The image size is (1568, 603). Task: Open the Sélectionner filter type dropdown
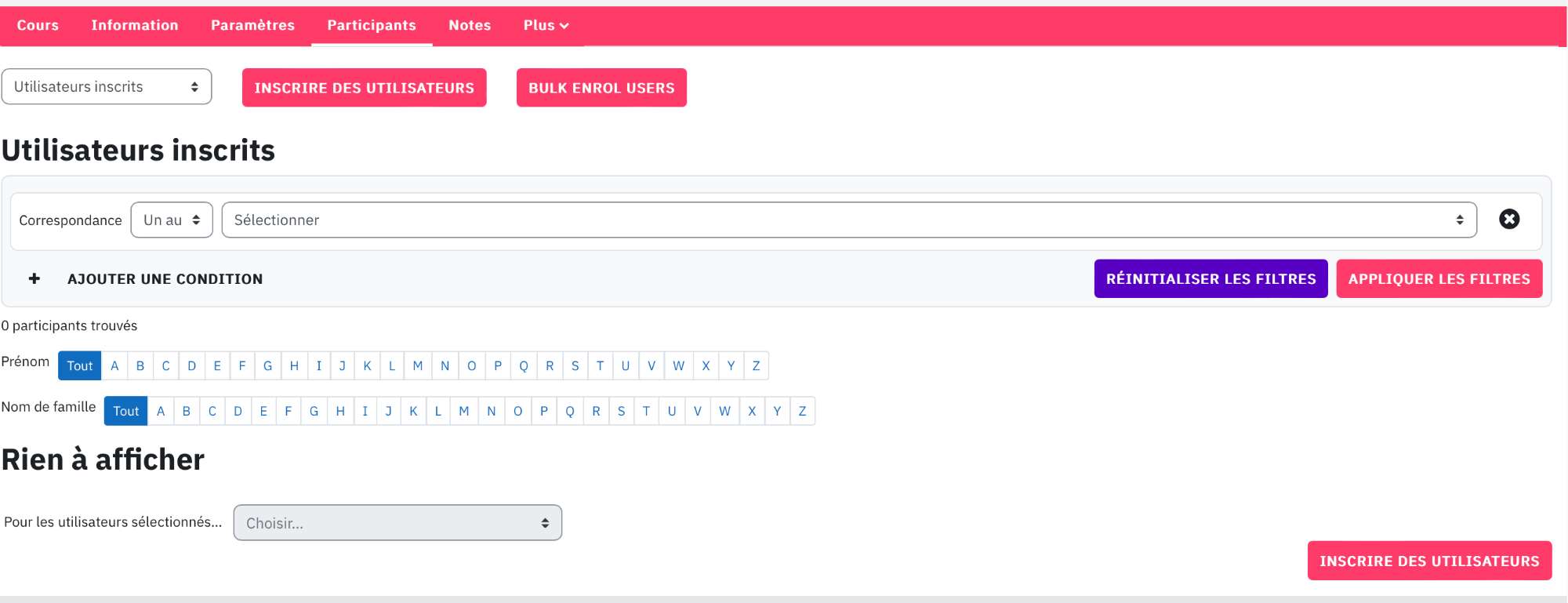(x=849, y=220)
